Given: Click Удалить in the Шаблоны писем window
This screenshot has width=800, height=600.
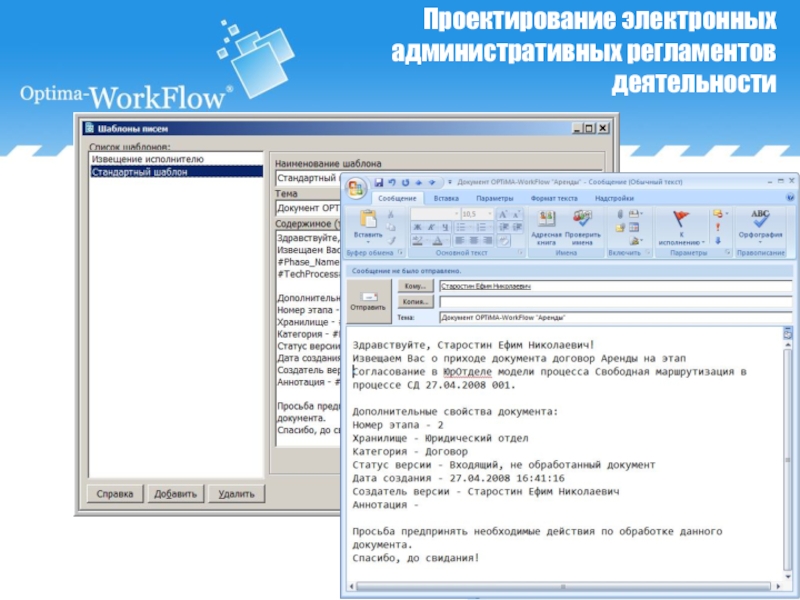Looking at the screenshot, I should click(237, 494).
